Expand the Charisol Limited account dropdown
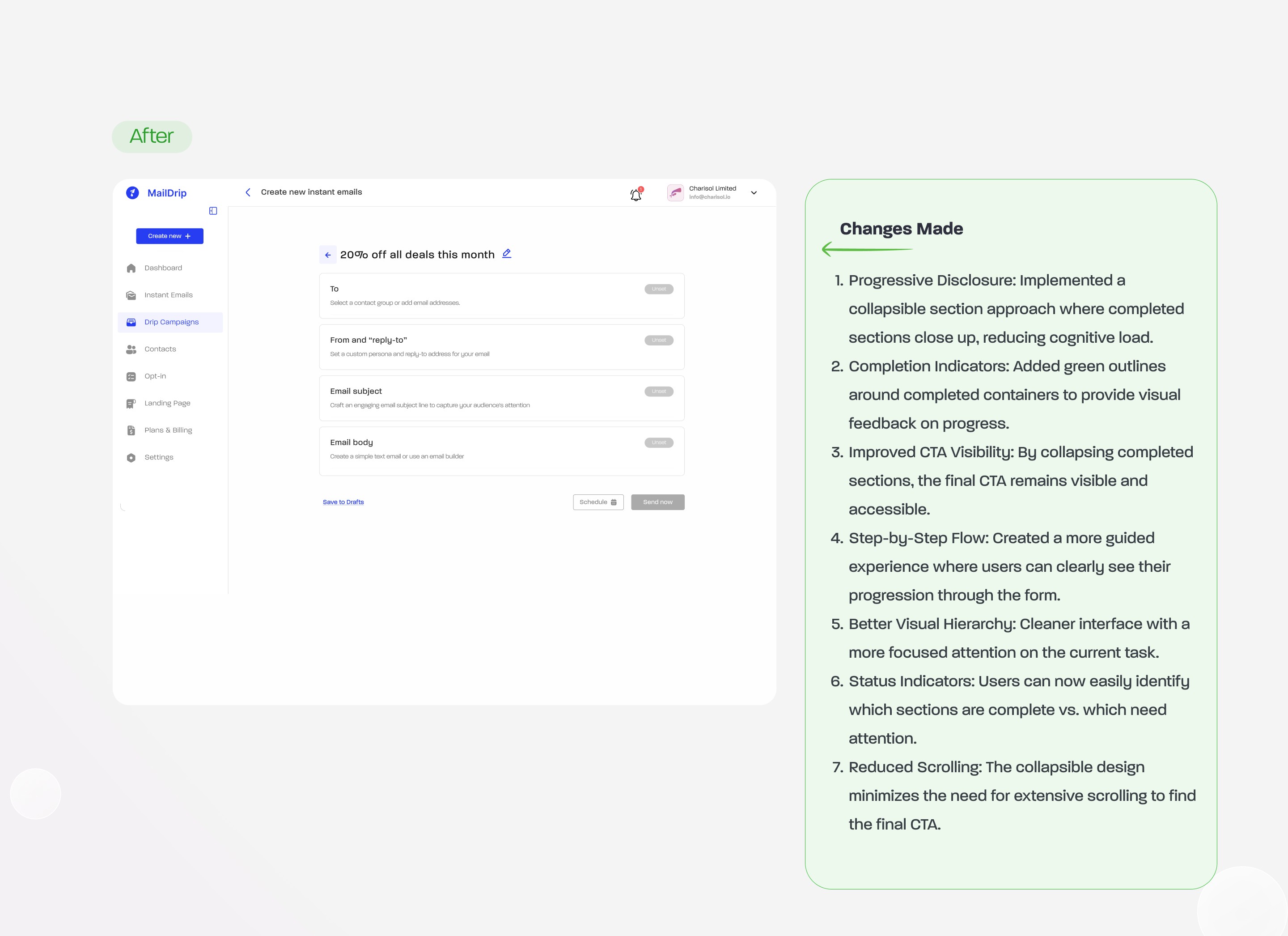 click(x=754, y=193)
